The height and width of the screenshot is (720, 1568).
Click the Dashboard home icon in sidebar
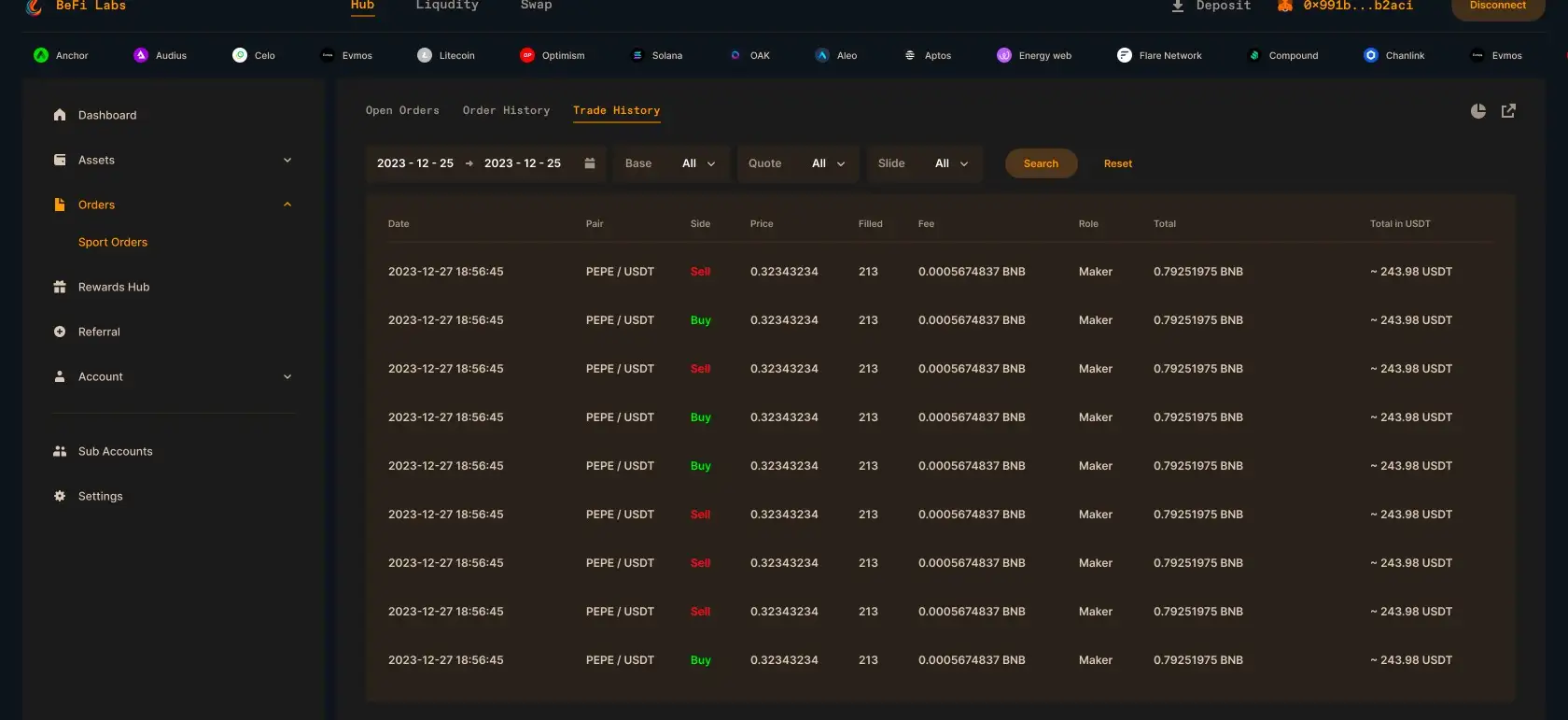click(60, 115)
